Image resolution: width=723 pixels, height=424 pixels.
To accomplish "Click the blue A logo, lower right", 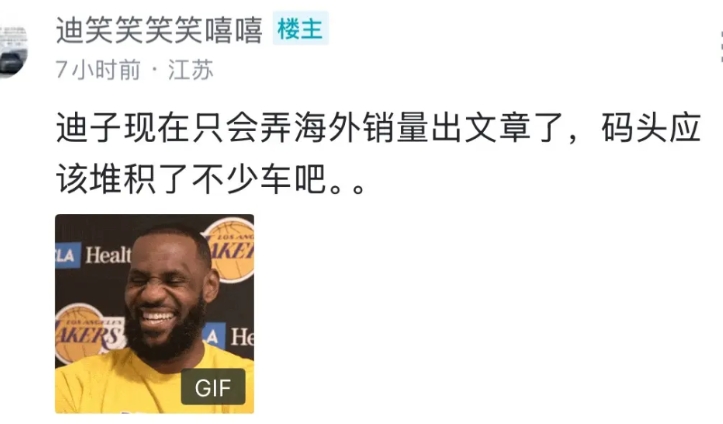I will pos(213,336).
